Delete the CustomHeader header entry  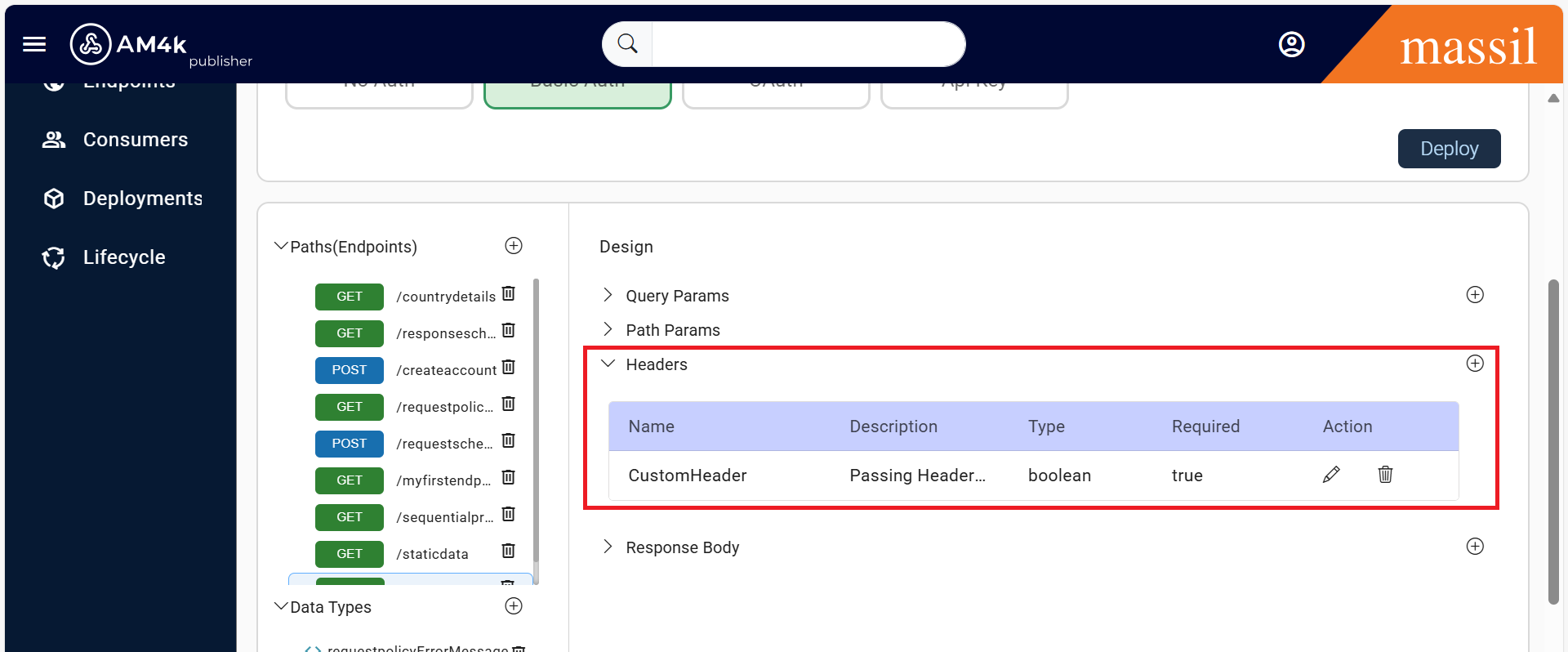(1385, 475)
